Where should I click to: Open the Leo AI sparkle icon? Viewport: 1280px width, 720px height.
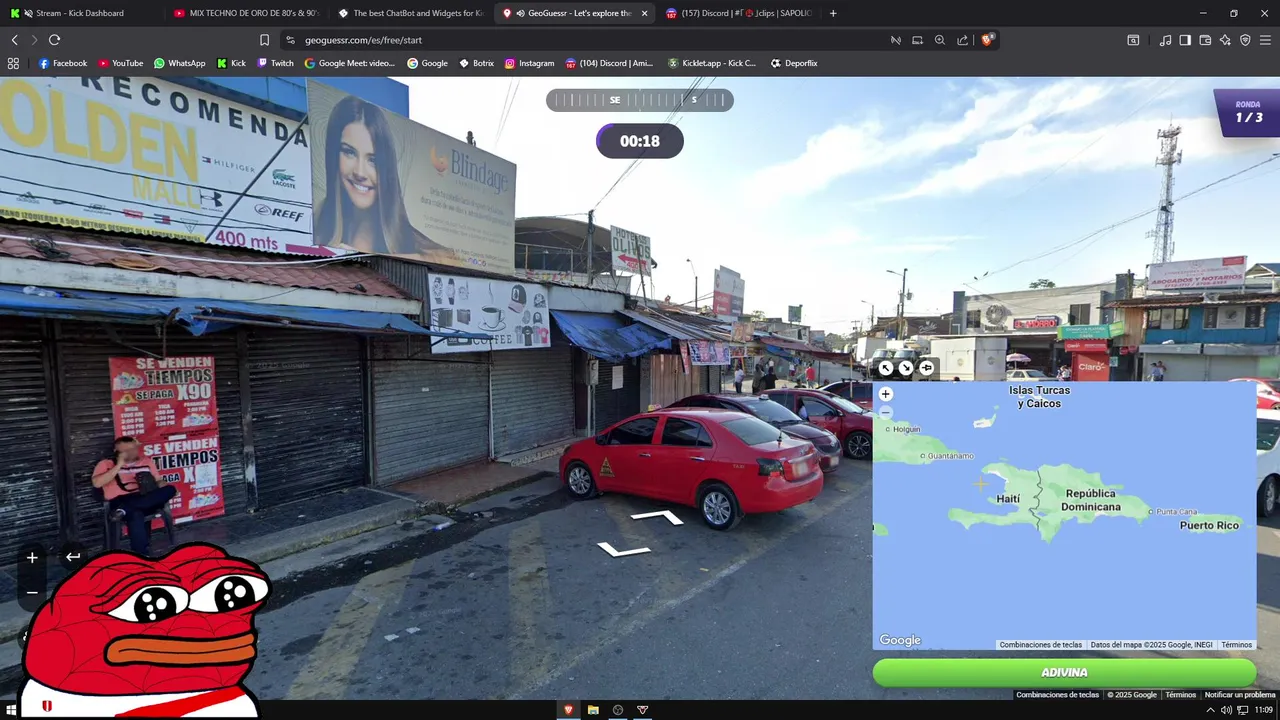(x=1225, y=40)
